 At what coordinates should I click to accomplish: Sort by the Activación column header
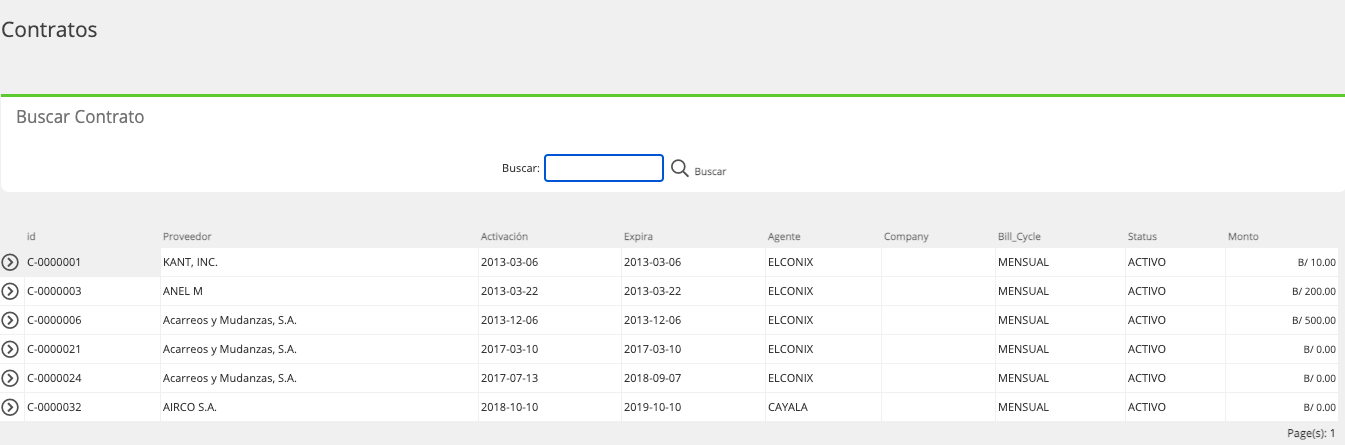[x=504, y=237]
